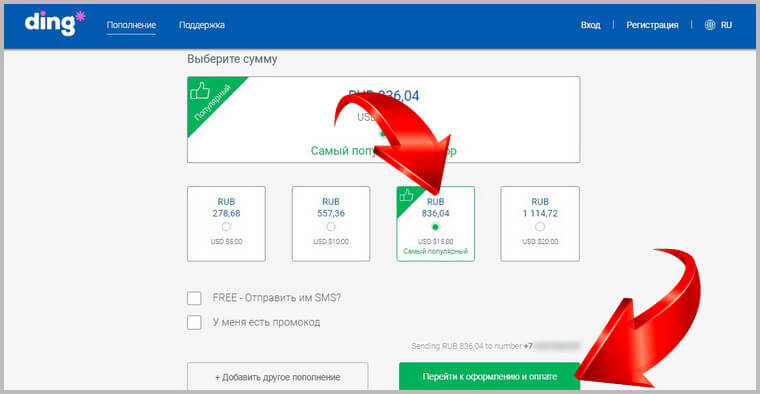The image size is (760, 394).
Task: Click the globe language icon
Action: pos(710,25)
